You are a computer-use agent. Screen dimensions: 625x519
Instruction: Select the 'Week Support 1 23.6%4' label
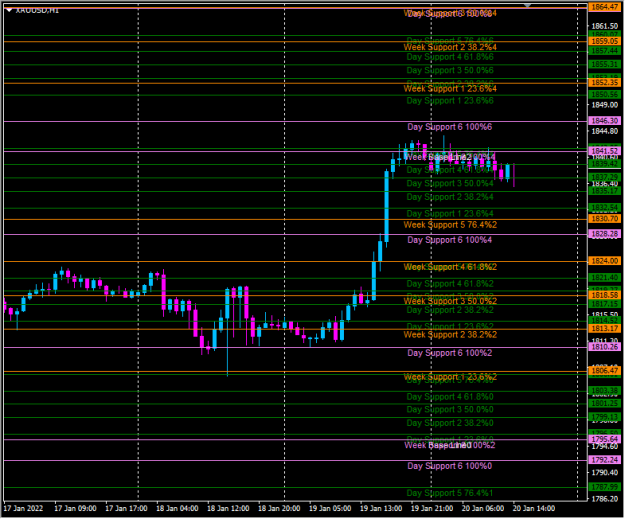450,89
